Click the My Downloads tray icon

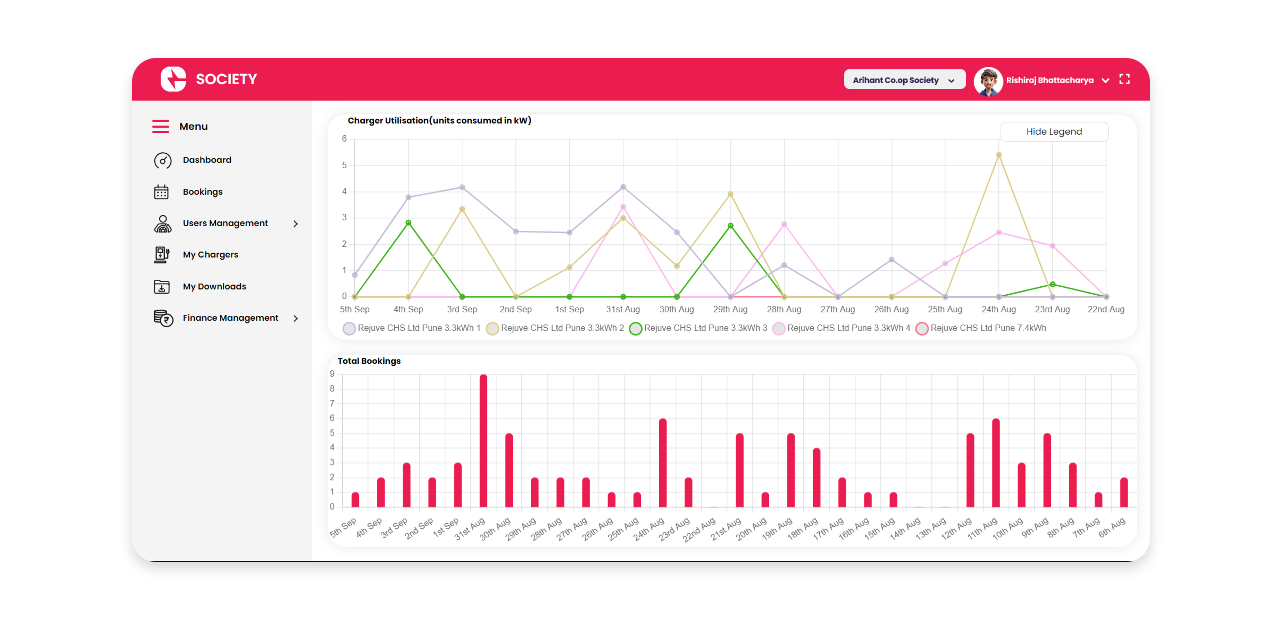coord(162,287)
